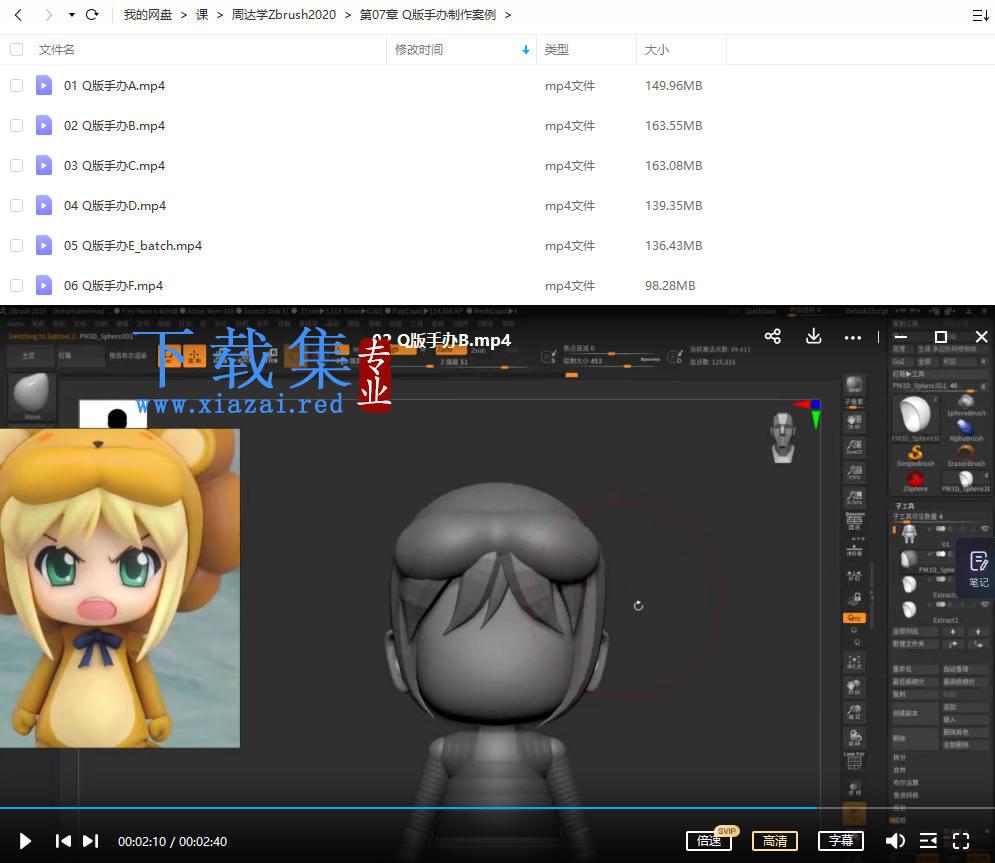Refresh the current folder listing
The height and width of the screenshot is (863, 995).
[x=92, y=15]
